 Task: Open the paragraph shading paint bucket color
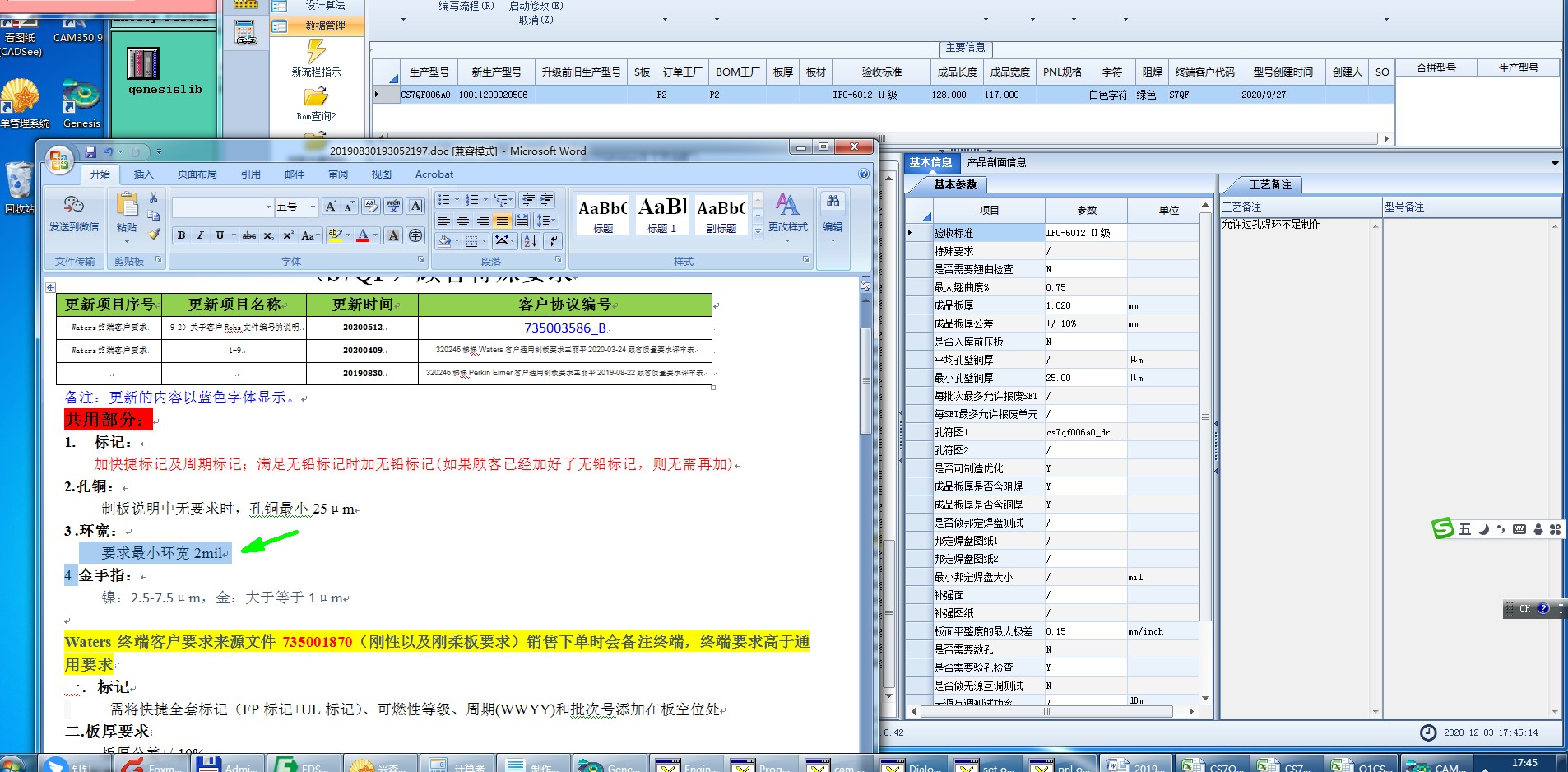click(x=445, y=240)
